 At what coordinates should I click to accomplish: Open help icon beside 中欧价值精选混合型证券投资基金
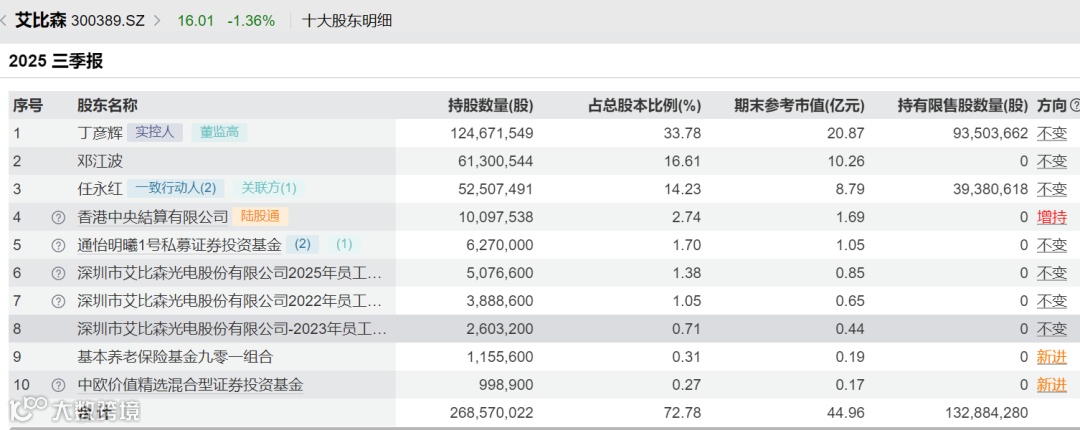tap(59, 385)
